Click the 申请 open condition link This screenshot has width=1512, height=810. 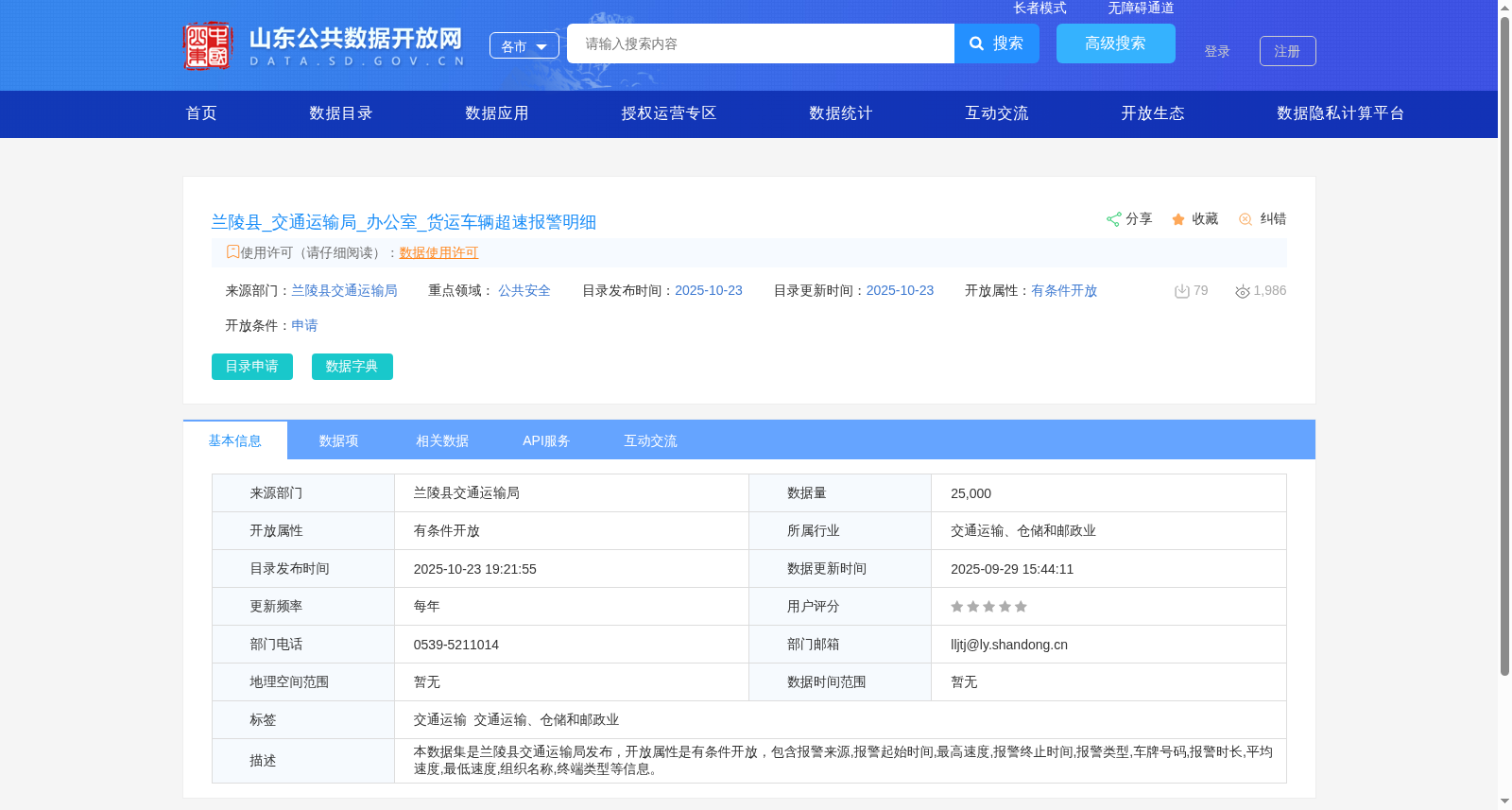coord(304,326)
